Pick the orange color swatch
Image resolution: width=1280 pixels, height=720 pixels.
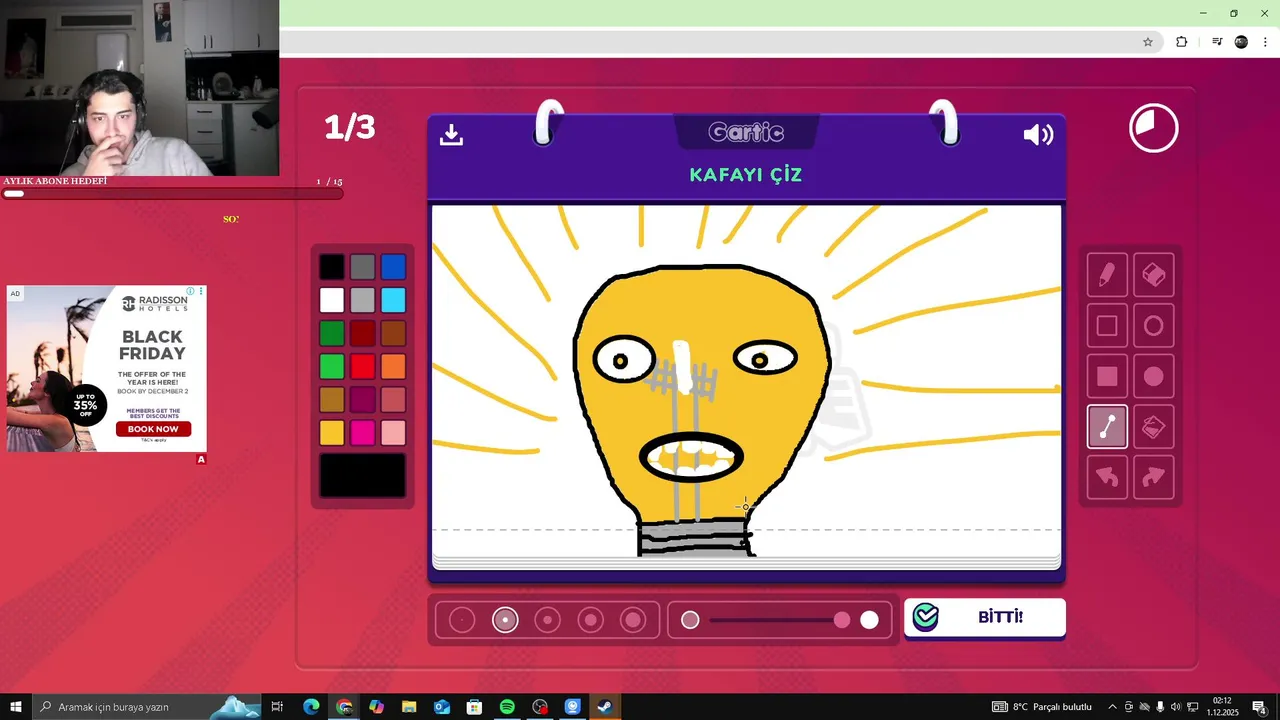coord(393,366)
